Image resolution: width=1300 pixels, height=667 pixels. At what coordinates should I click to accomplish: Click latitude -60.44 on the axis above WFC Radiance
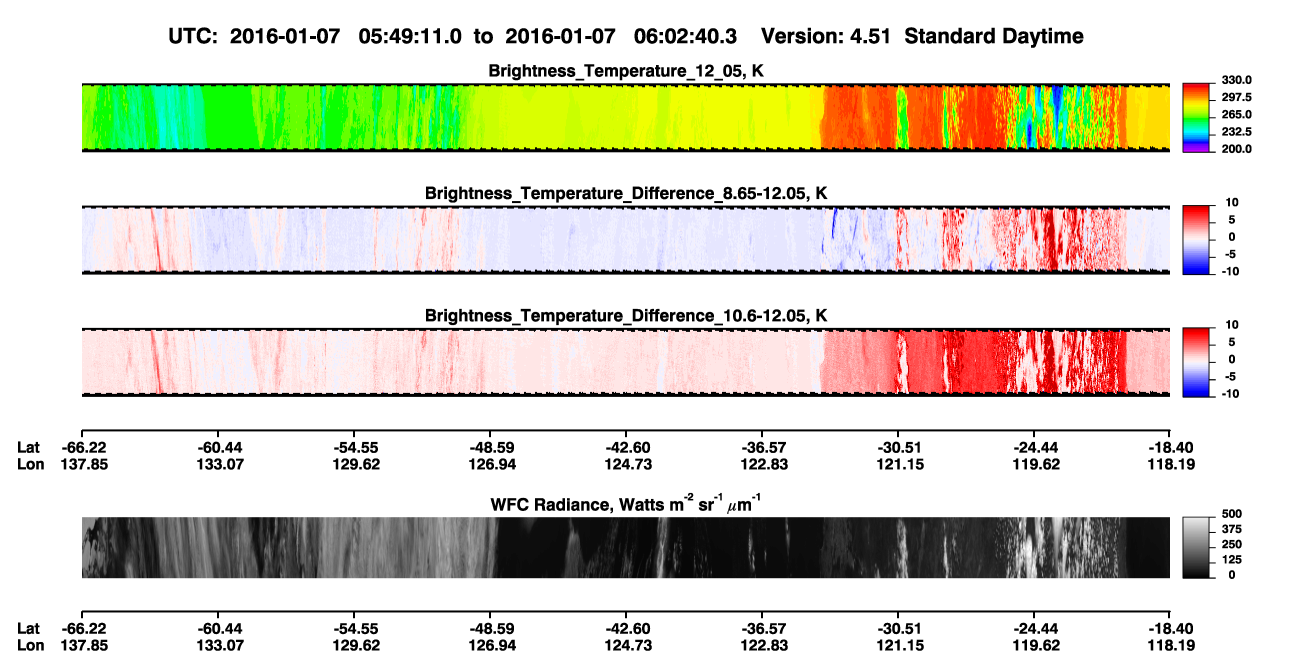(x=220, y=447)
